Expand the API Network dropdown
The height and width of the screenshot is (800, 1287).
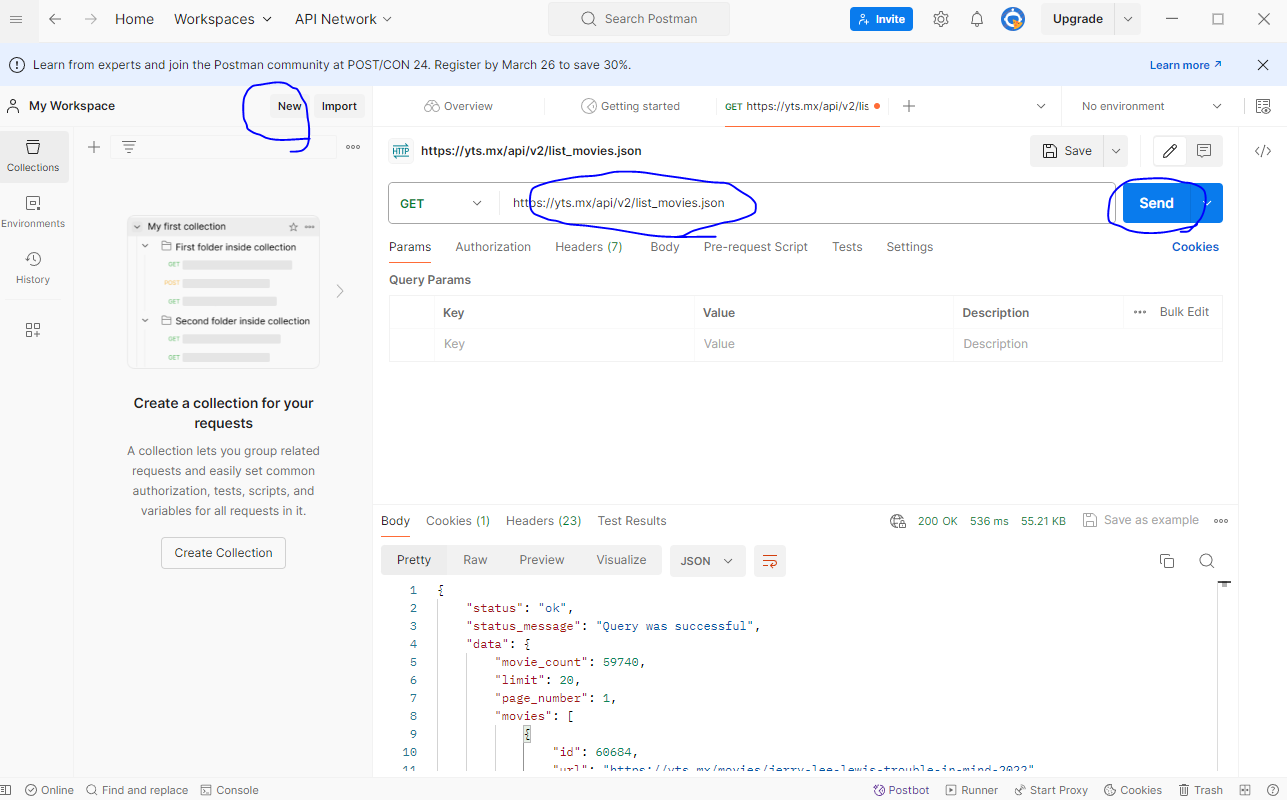coord(343,19)
